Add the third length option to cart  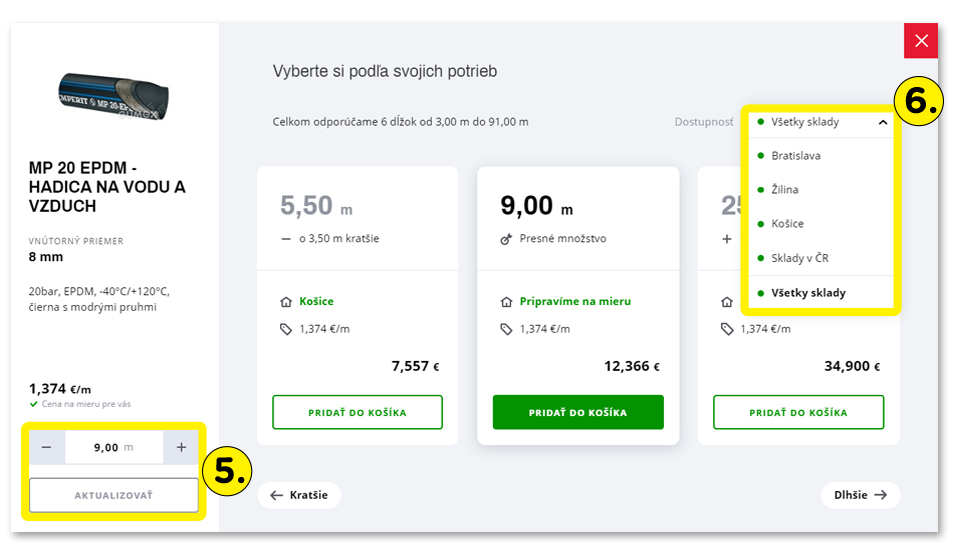tap(798, 412)
